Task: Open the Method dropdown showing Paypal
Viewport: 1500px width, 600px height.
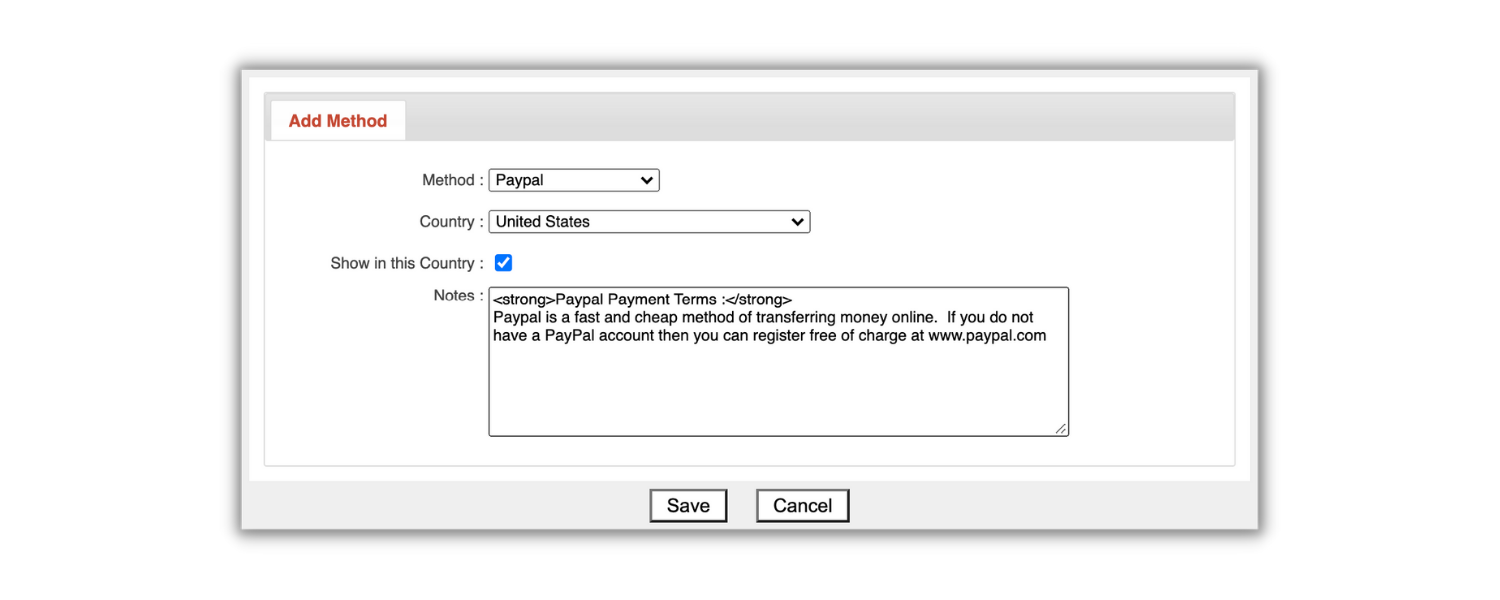Action: (x=574, y=180)
